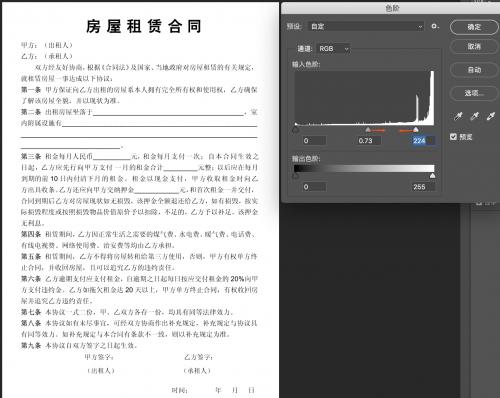This screenshot has width=500, height=398.
Task: Click the output shadow value field 0
Action: 314,187
